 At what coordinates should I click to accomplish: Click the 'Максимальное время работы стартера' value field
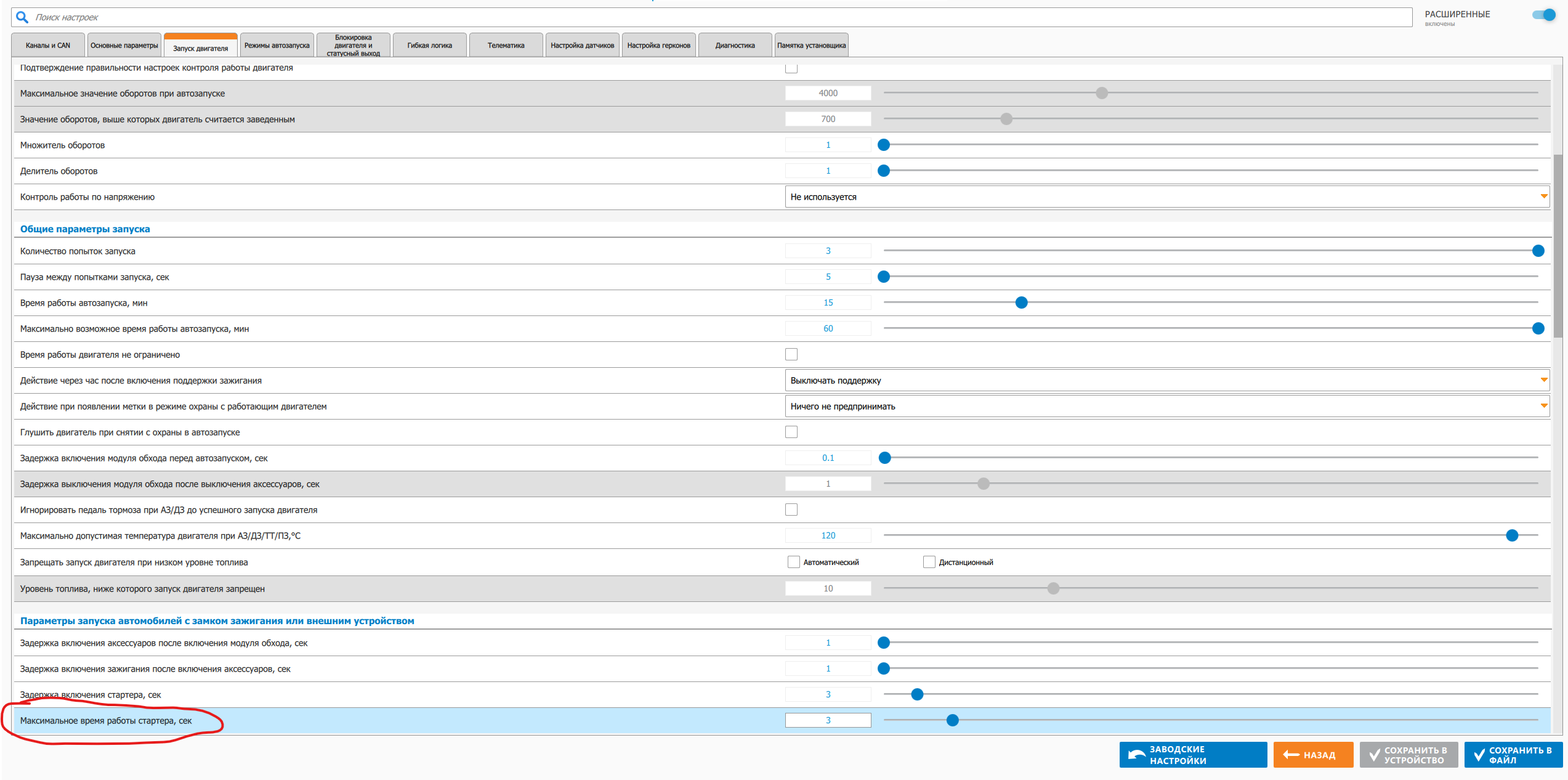point(828,720)
